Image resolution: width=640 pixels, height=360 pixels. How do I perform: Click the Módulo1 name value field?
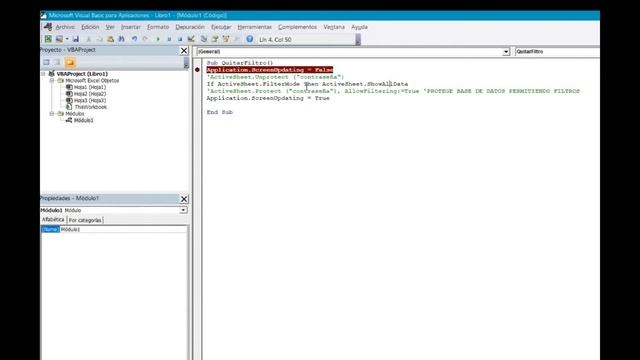pos(124,229)
